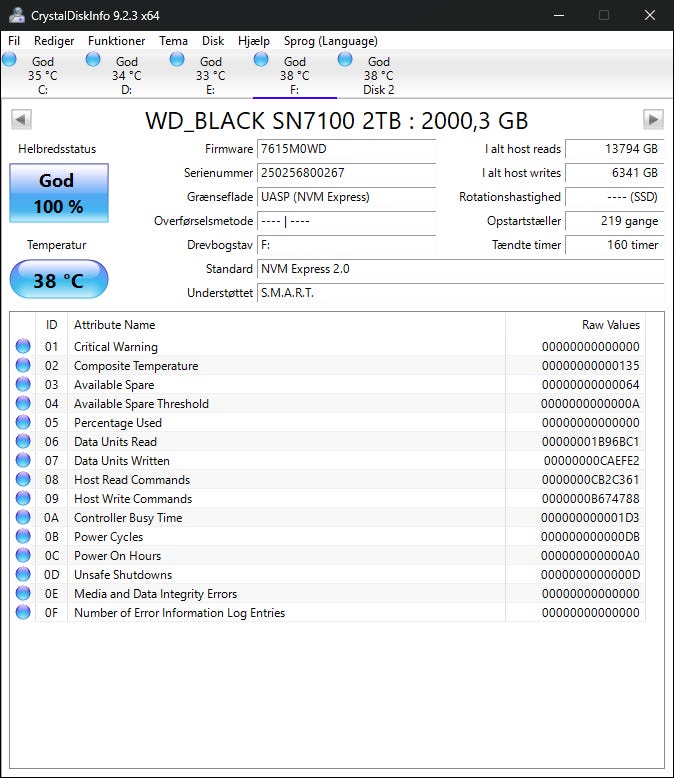Viewport: 674px width, 778px height.
Task: Click the Unsafe Shutdowns status orb
Action: pyautogui.click(x=23, y=575)
